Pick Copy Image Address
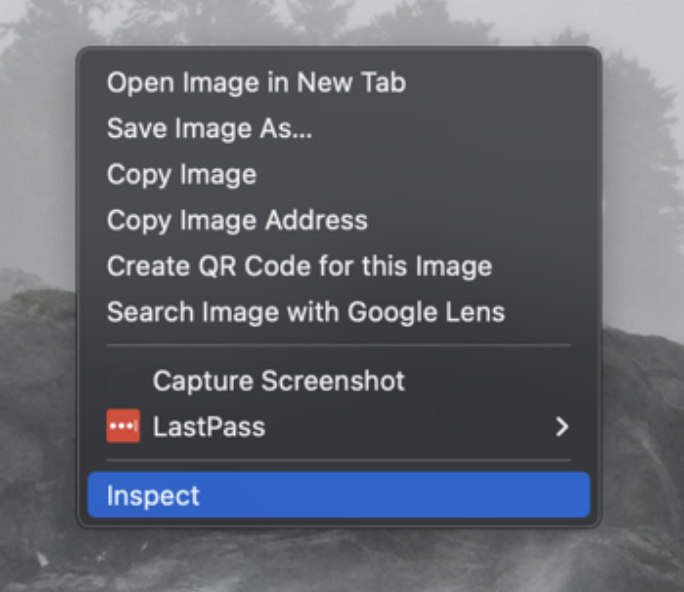684x592 pixels. 237,220
